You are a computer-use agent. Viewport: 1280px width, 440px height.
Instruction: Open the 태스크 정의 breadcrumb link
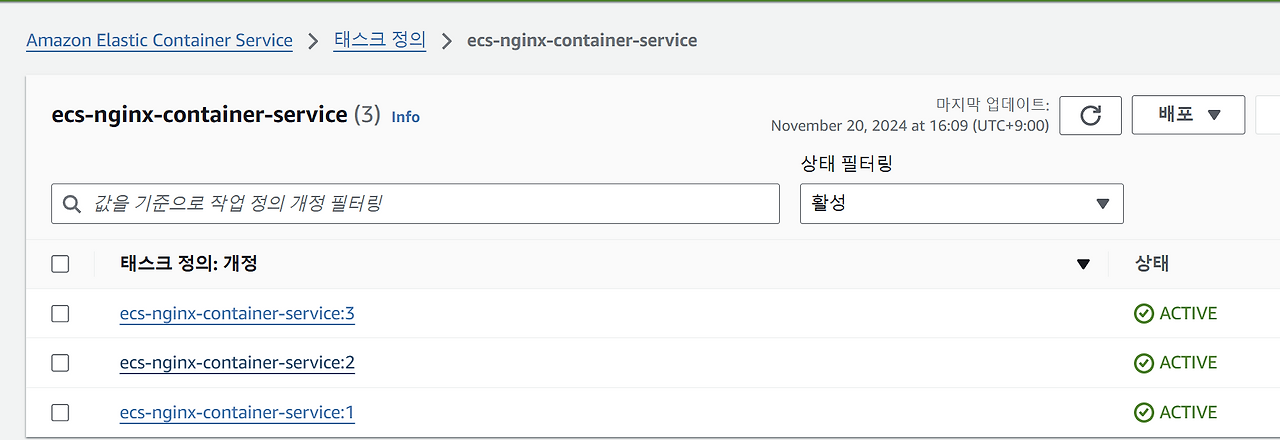pyautogui.click(x=380, y=41)
